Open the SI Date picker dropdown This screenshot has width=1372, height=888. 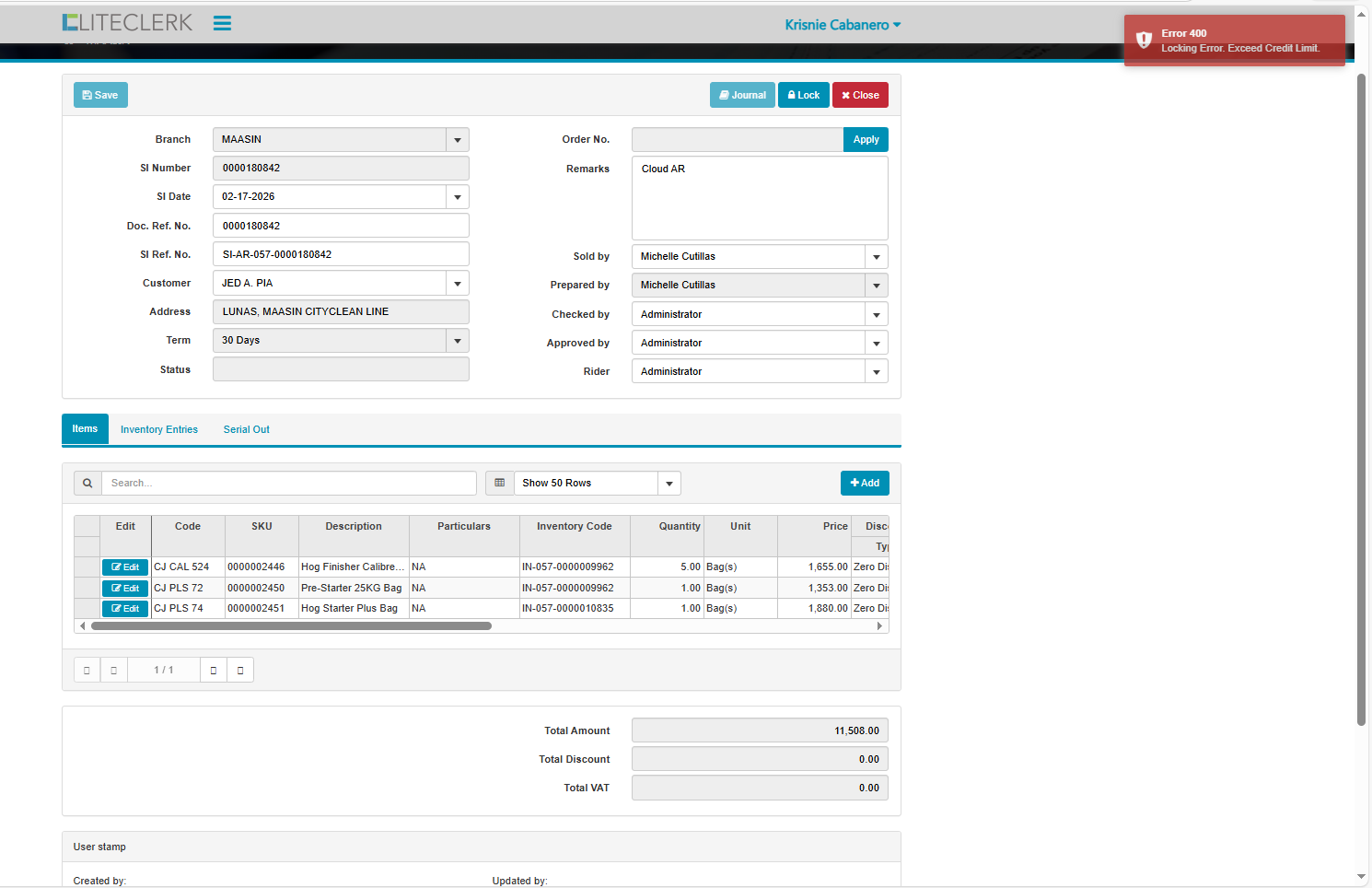[x=458, y=197]
